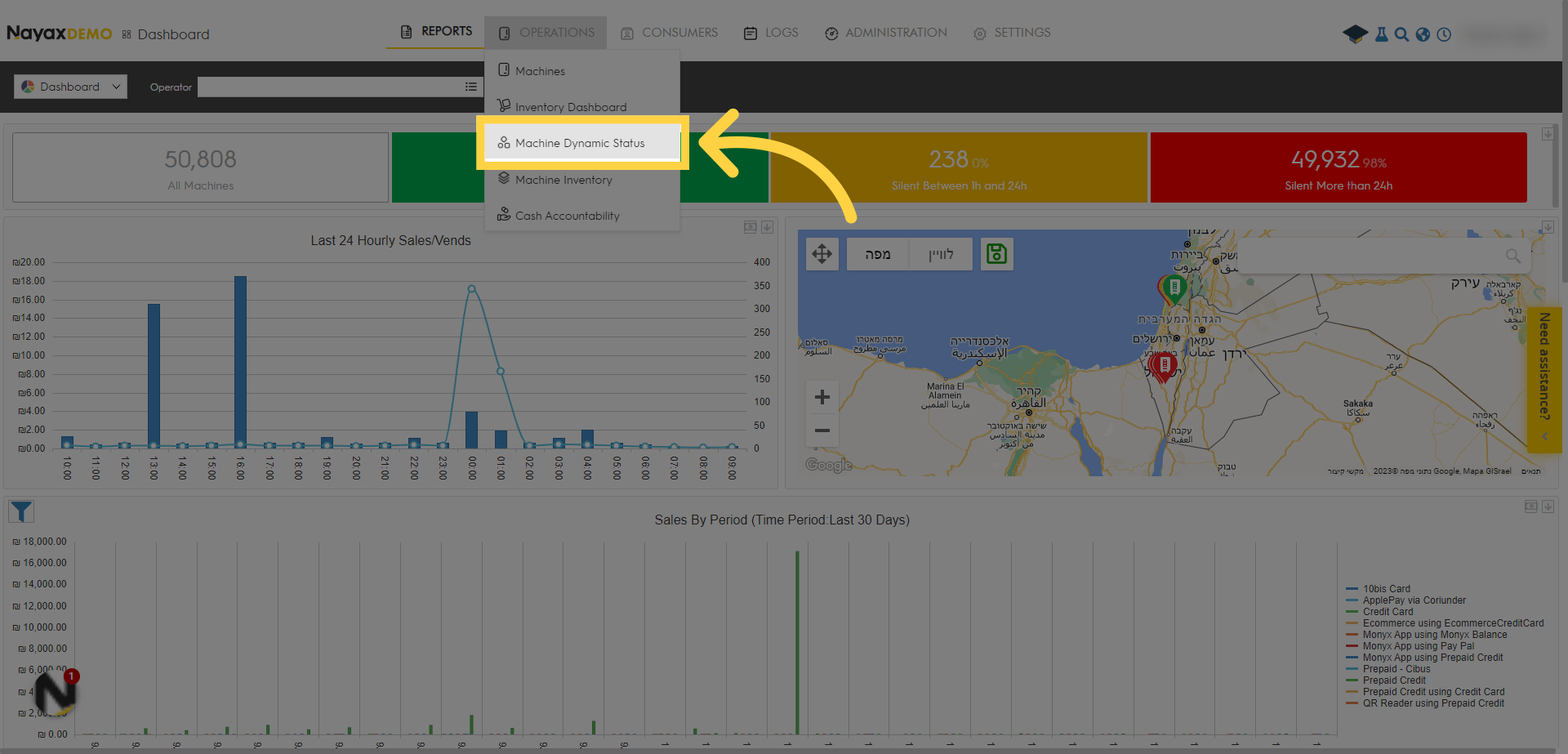Screen dimensions: 1568x754
Task: Click the green machine map pin
Action: click(x=1174, y=289)
